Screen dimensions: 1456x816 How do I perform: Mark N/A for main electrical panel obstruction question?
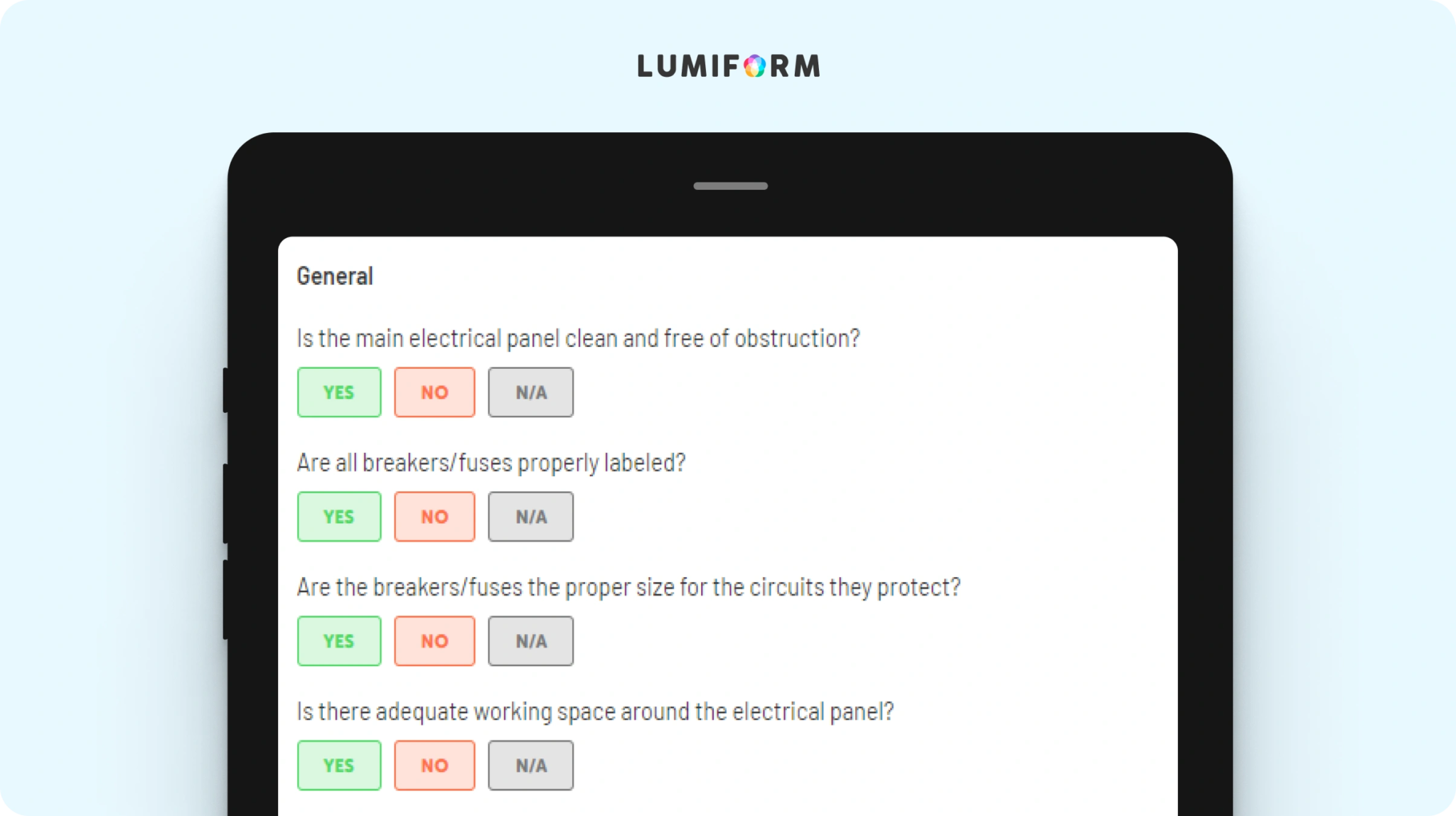[x=530, y=392]
